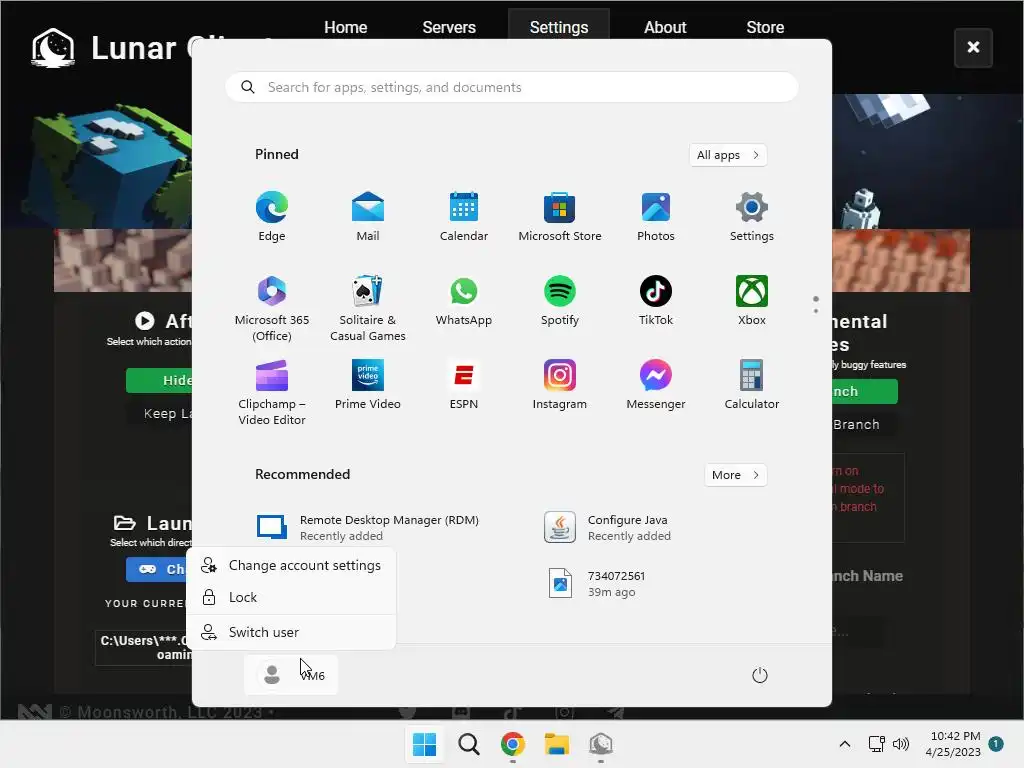Choose Lock from the user menu

point(291,597)
